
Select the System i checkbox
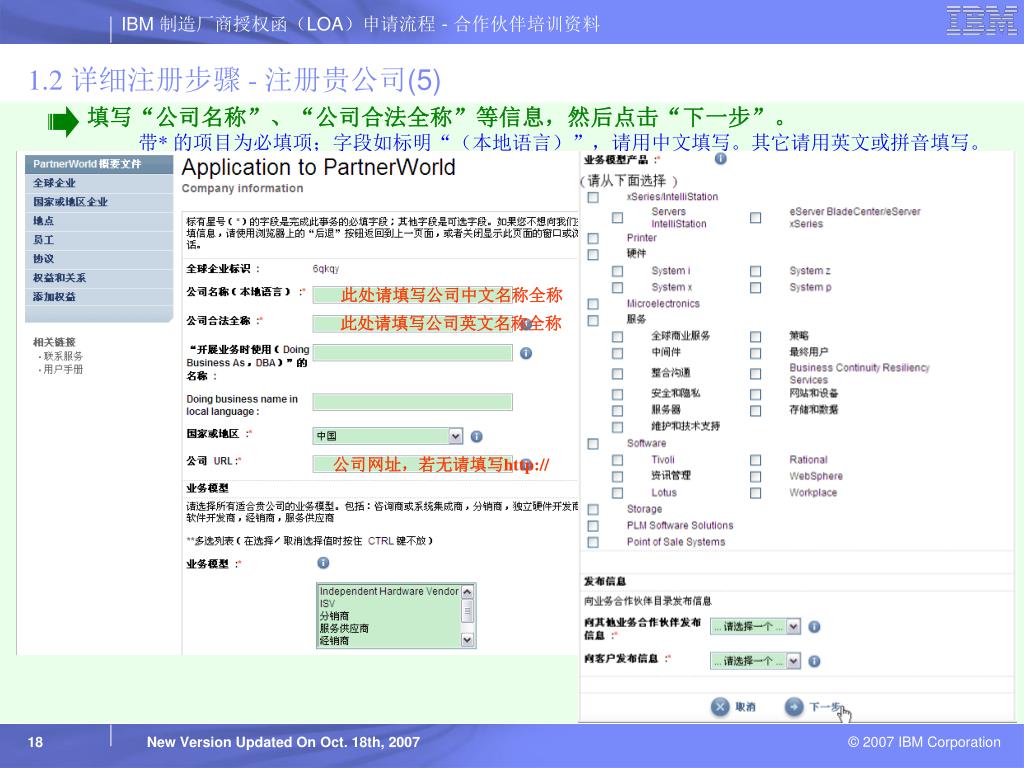[x=617, y=271]
